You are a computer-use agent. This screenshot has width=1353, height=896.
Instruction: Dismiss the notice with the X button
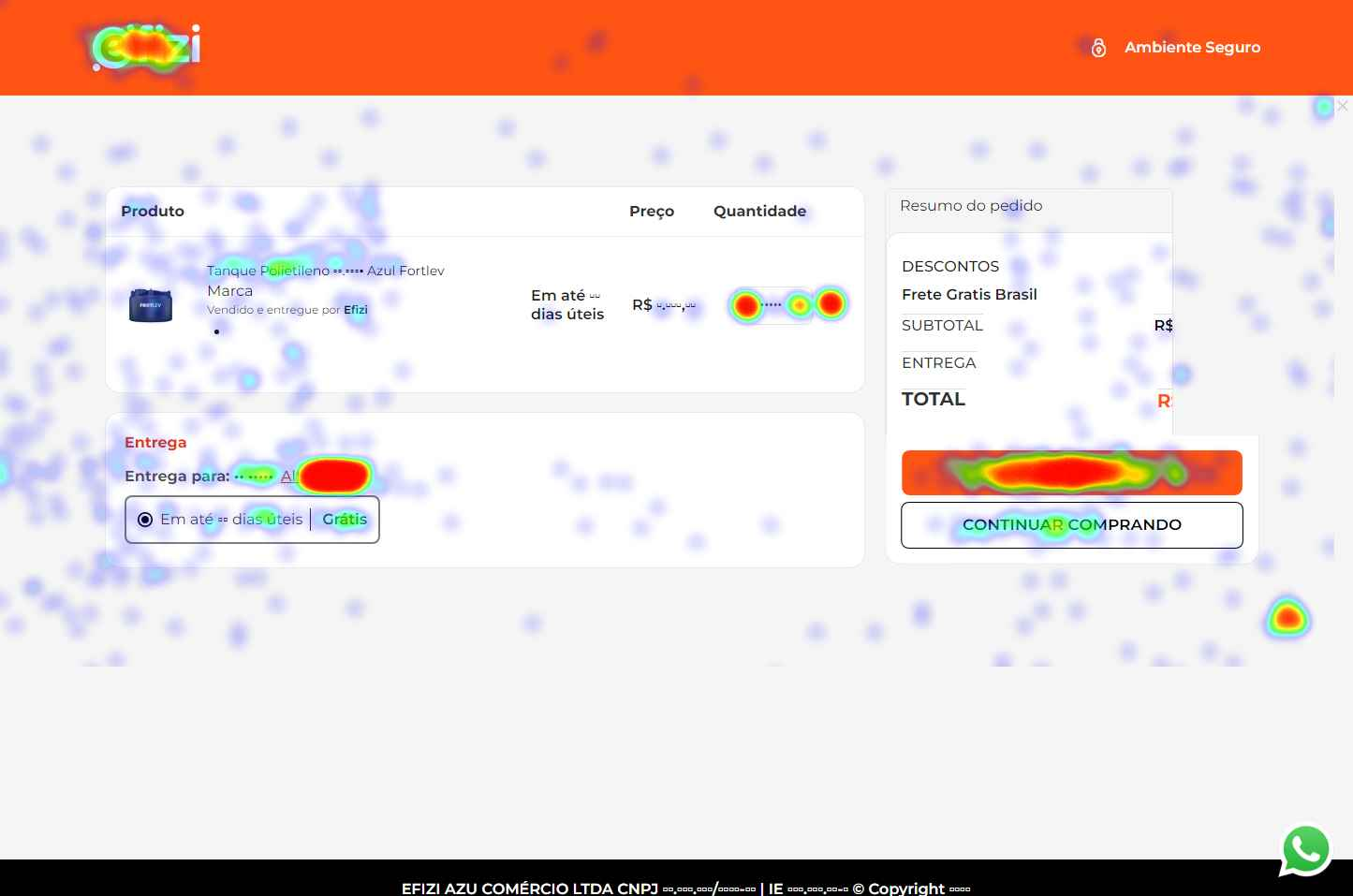tap(1343, 106)
